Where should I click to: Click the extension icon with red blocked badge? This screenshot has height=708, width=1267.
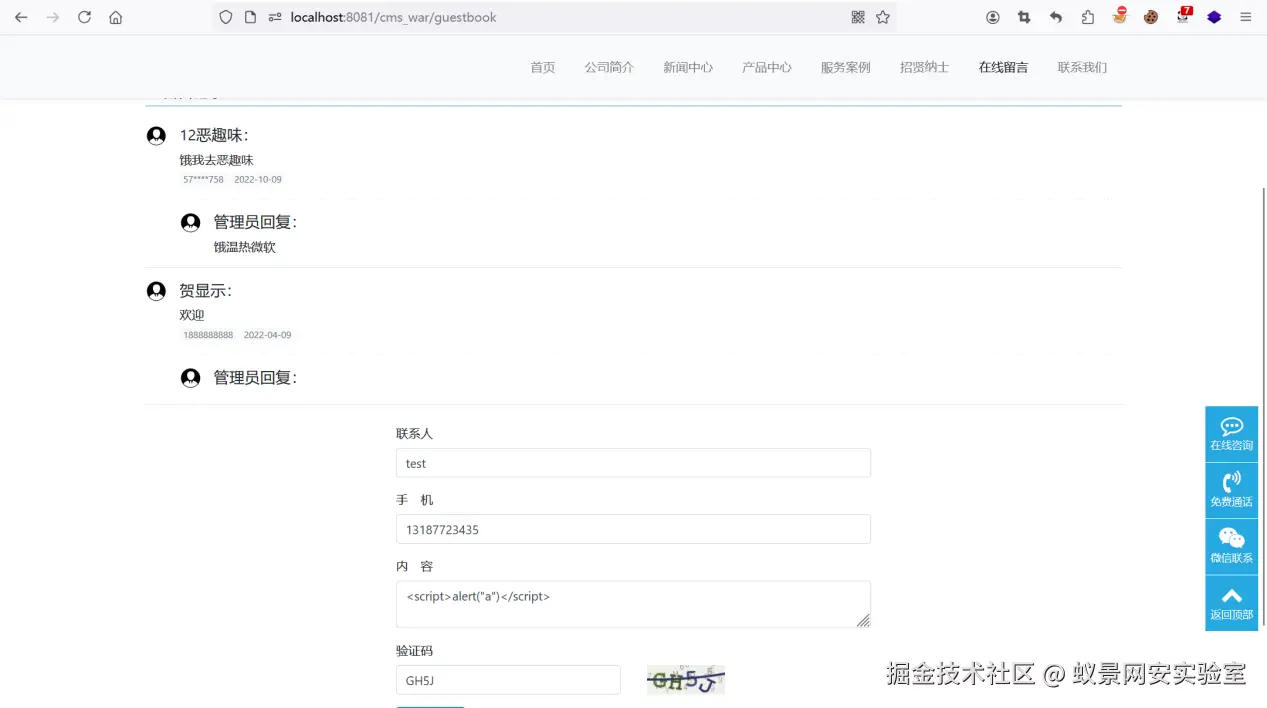pos(1120,15)
